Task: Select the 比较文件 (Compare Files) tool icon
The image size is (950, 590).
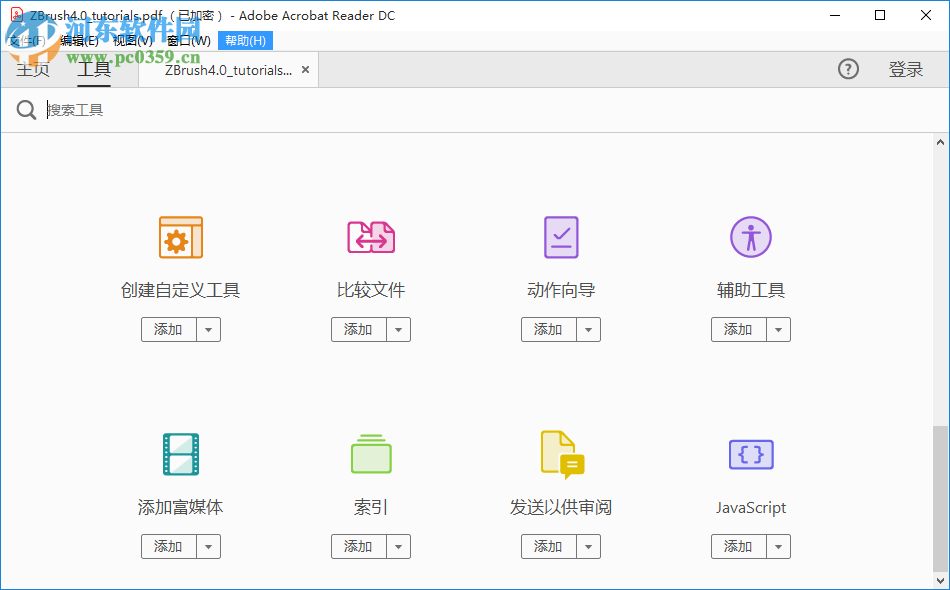Action: coord(370,237)
